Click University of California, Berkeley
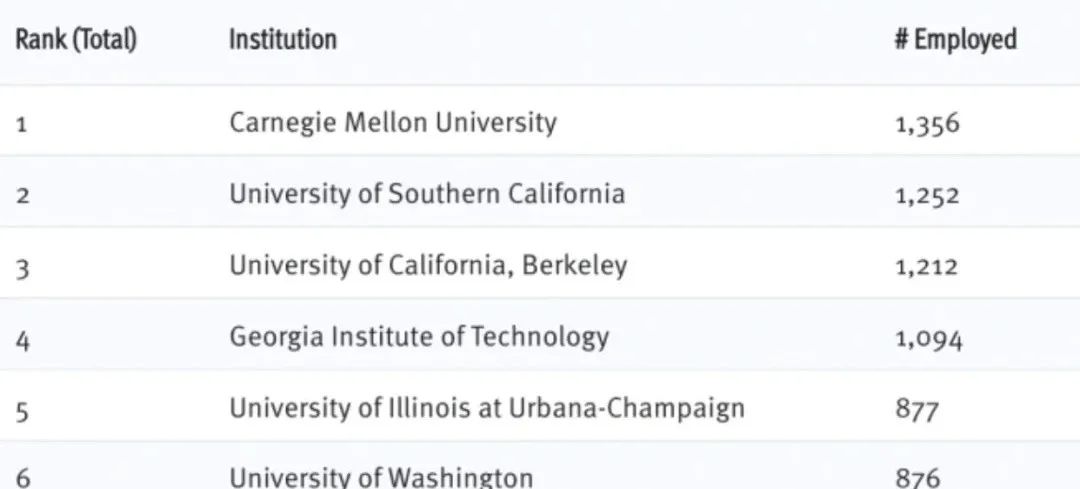 pos(428,265)
